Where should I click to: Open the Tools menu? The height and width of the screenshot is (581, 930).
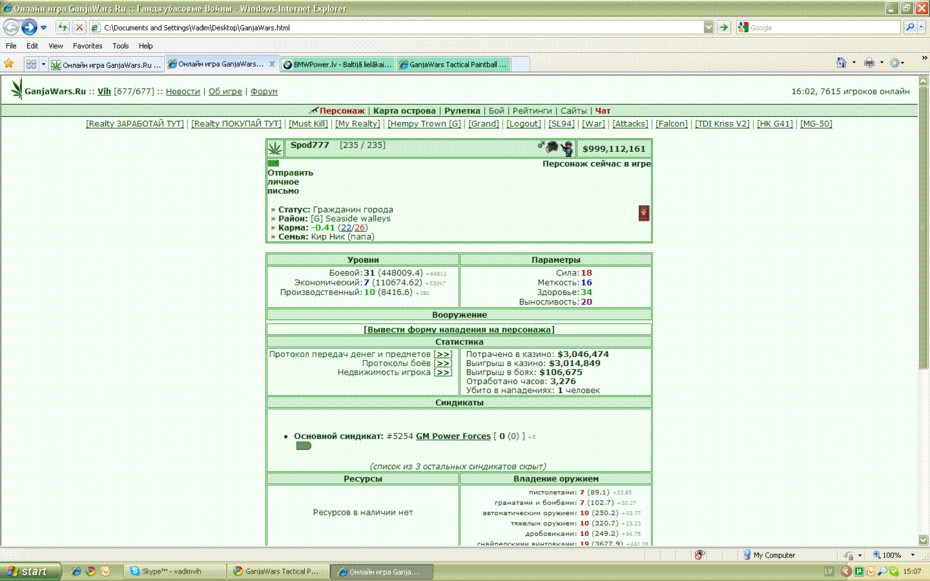[120, 46]
